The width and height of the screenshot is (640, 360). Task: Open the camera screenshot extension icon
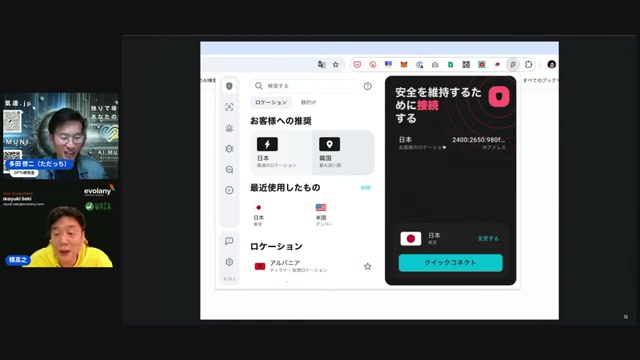435,64
